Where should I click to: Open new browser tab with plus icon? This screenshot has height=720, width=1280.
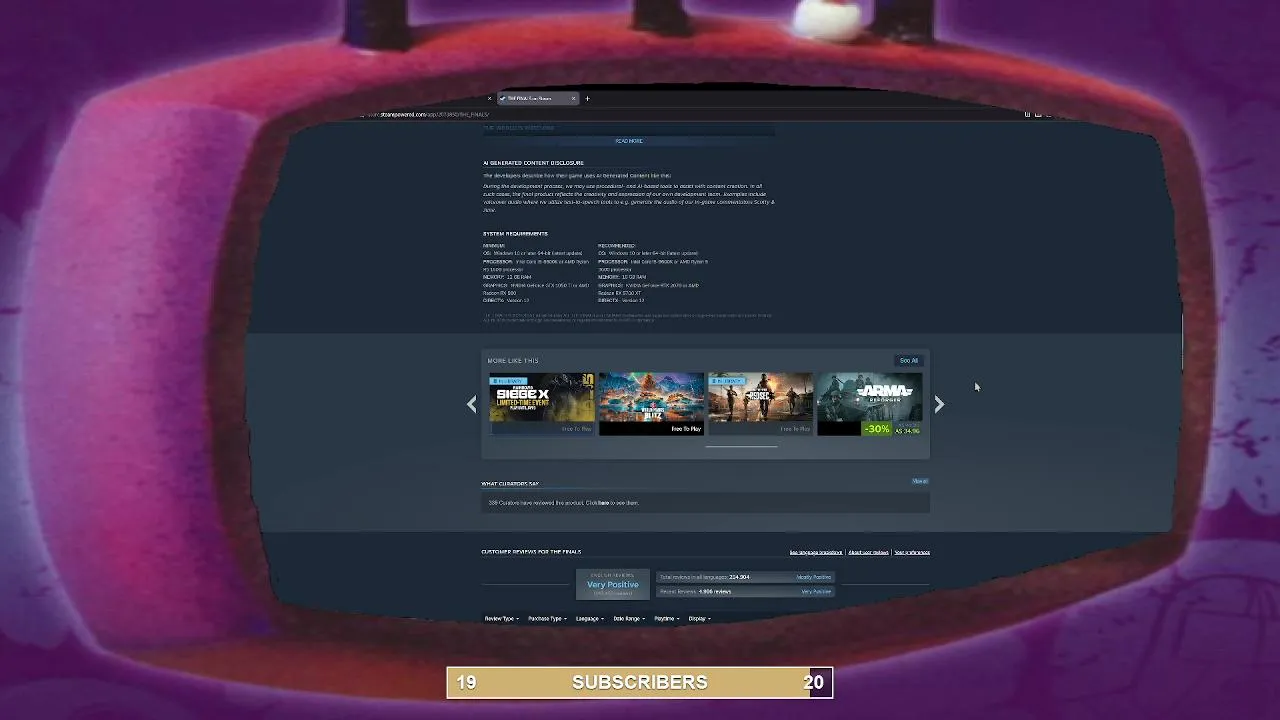click(587, 98)
